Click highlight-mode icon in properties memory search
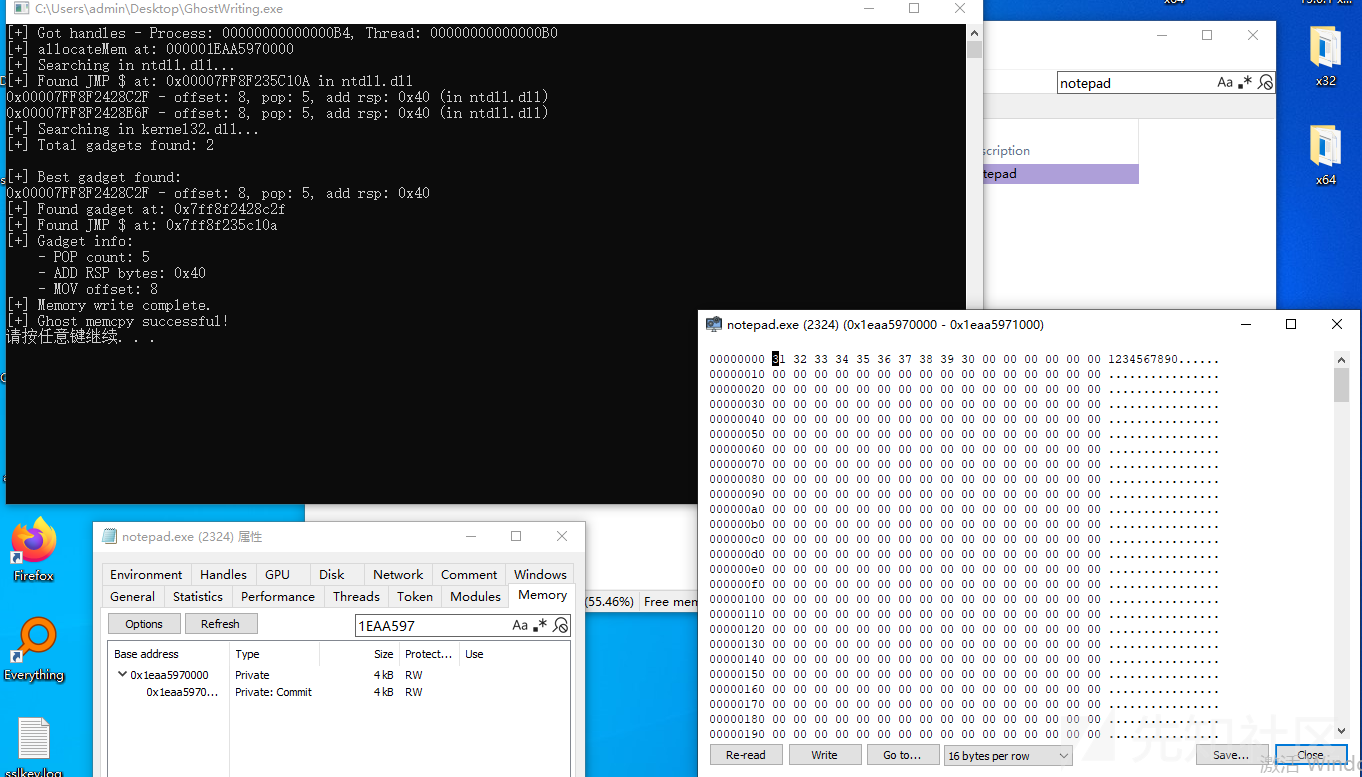This screenshot has width=1362, height=777. (x=561, y=625)
